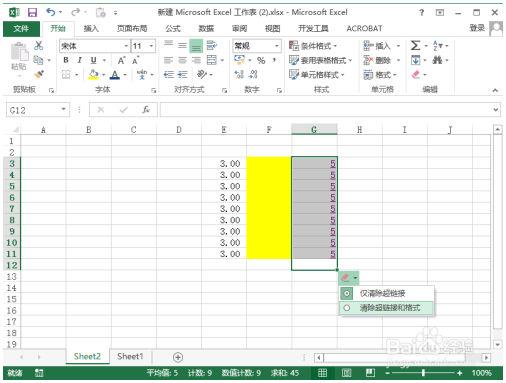The height and width of the screenshot is (383, 506).
Task: Switch to page layout view in status bar
Action: (x=346, y=373)
